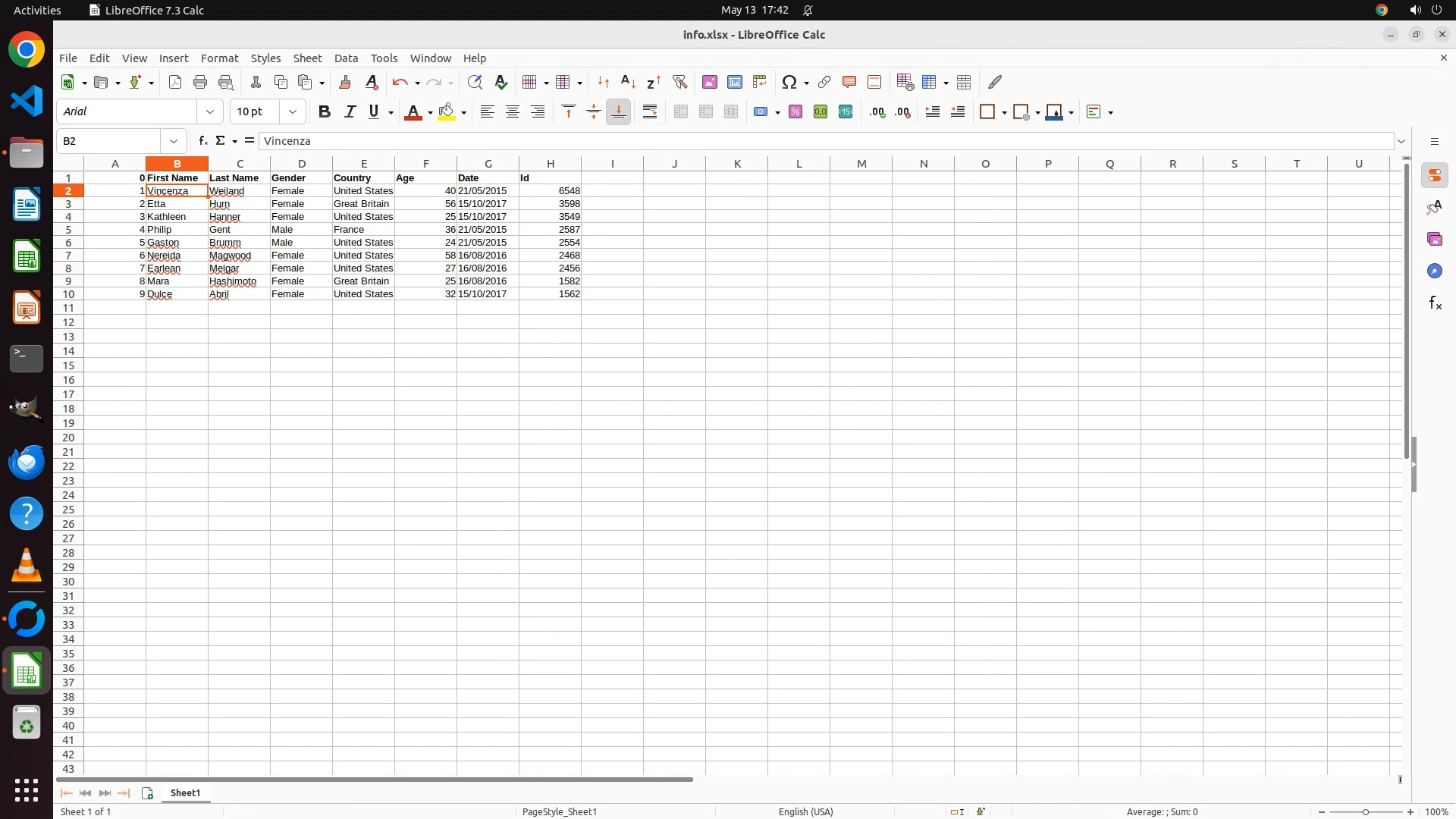Switch to the Sheet1 tab

(185, 792)
